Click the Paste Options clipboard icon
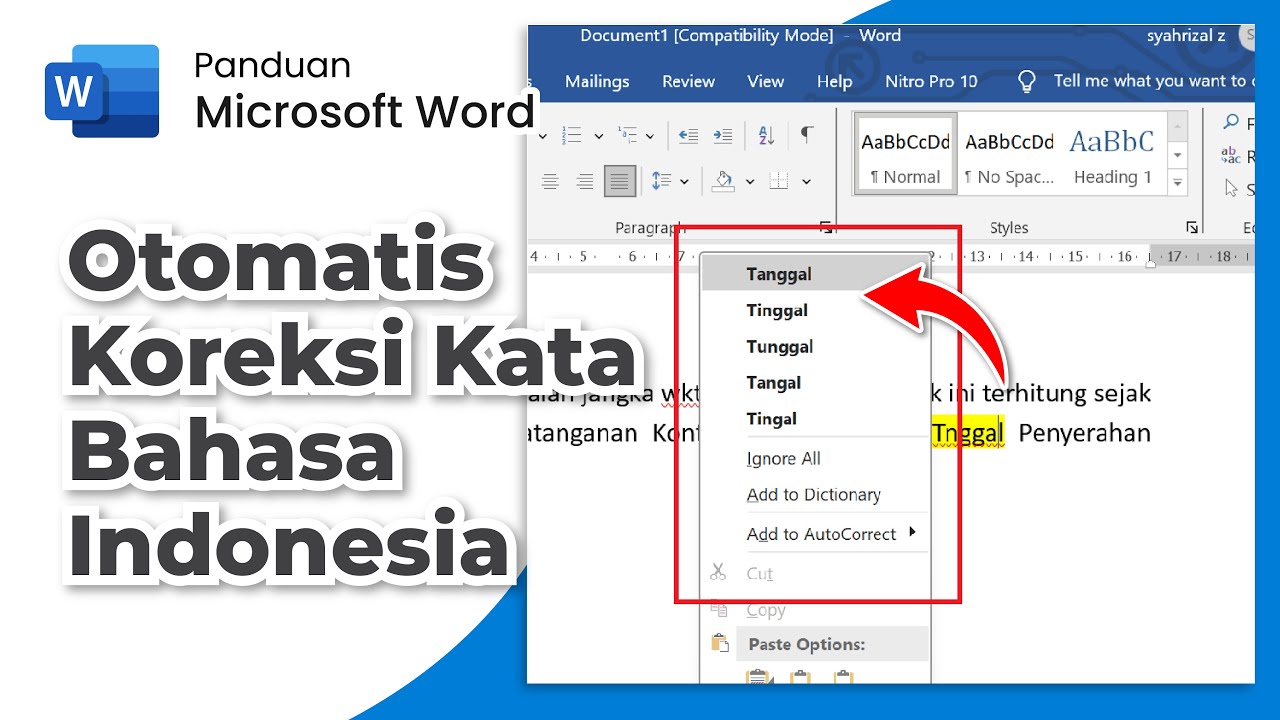Viewport: 1280px width, 720px height. pyautogui.click(x=718, y=643)
